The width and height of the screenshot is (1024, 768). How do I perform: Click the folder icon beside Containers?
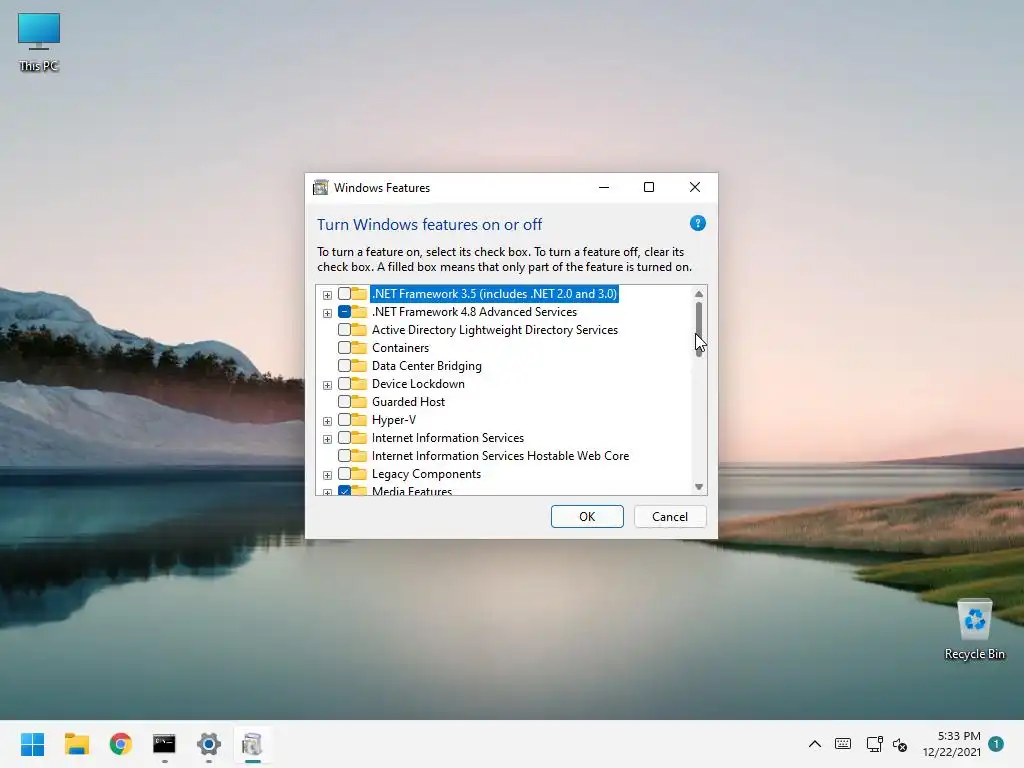click(359, 347)
